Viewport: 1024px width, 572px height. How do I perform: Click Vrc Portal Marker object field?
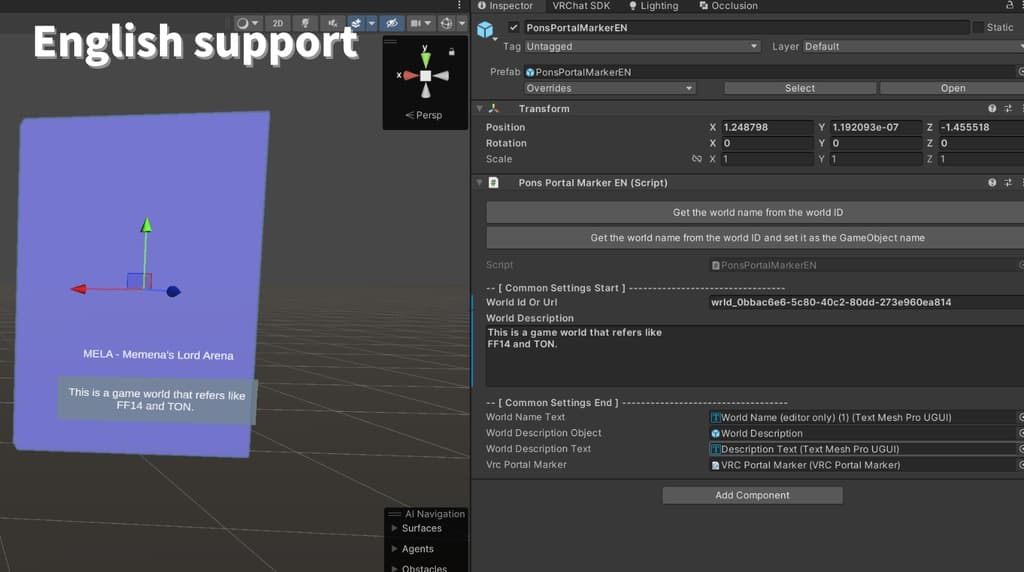pyautogui.click(x=862, y=465)
